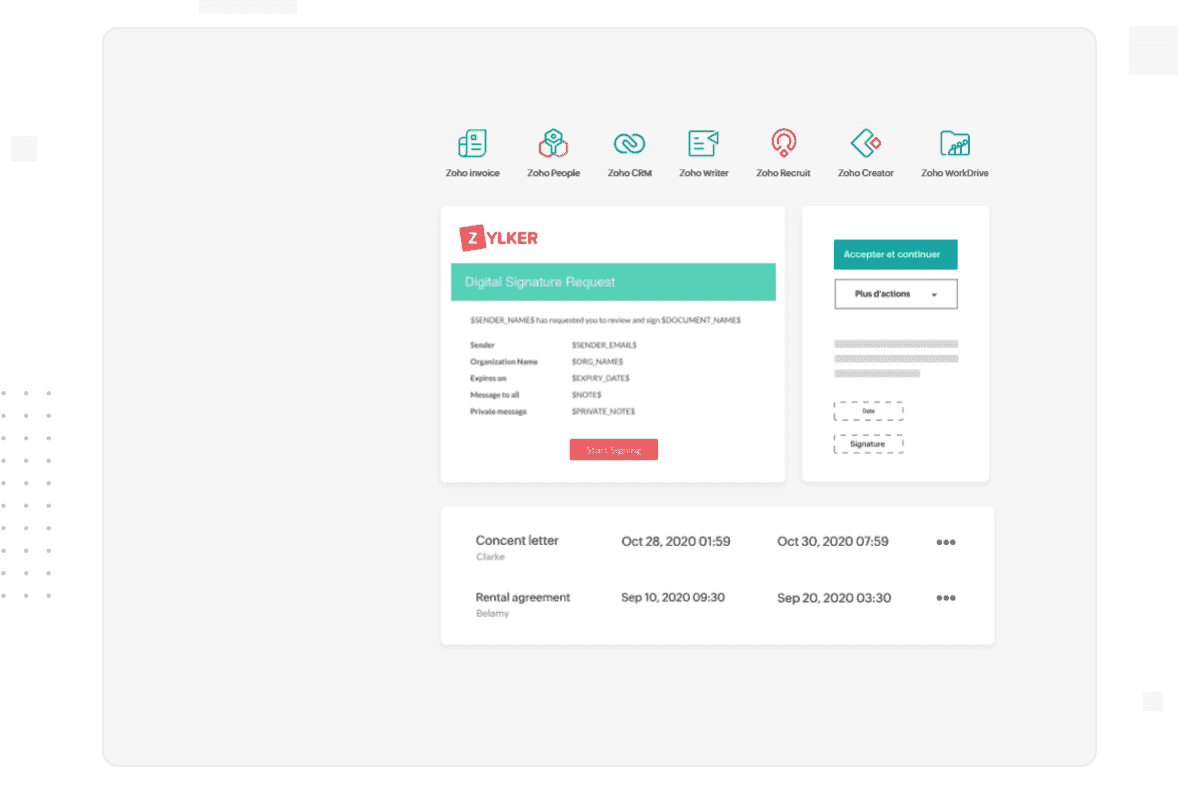1200x800 pixels.
Task: Choose the Zoho Recruit icon
Action: [x=783, y=144]
